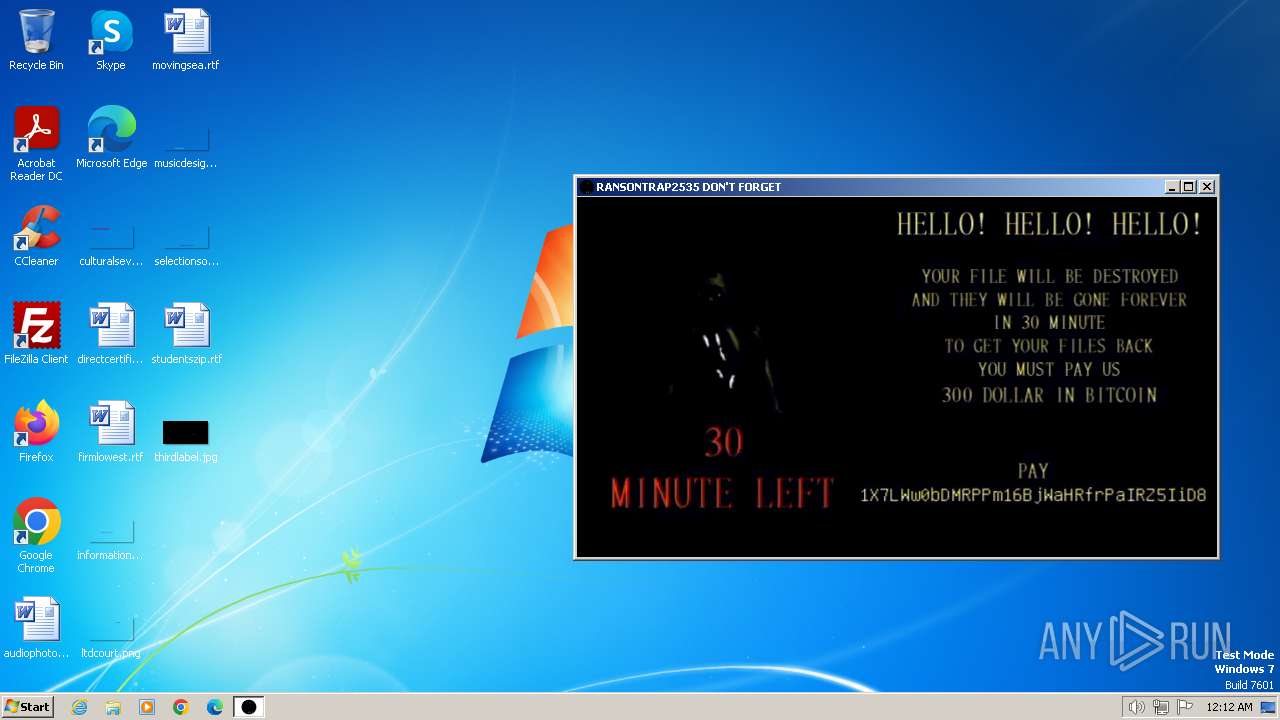Click the 12:12 AM system clock

pos(1229,707)
